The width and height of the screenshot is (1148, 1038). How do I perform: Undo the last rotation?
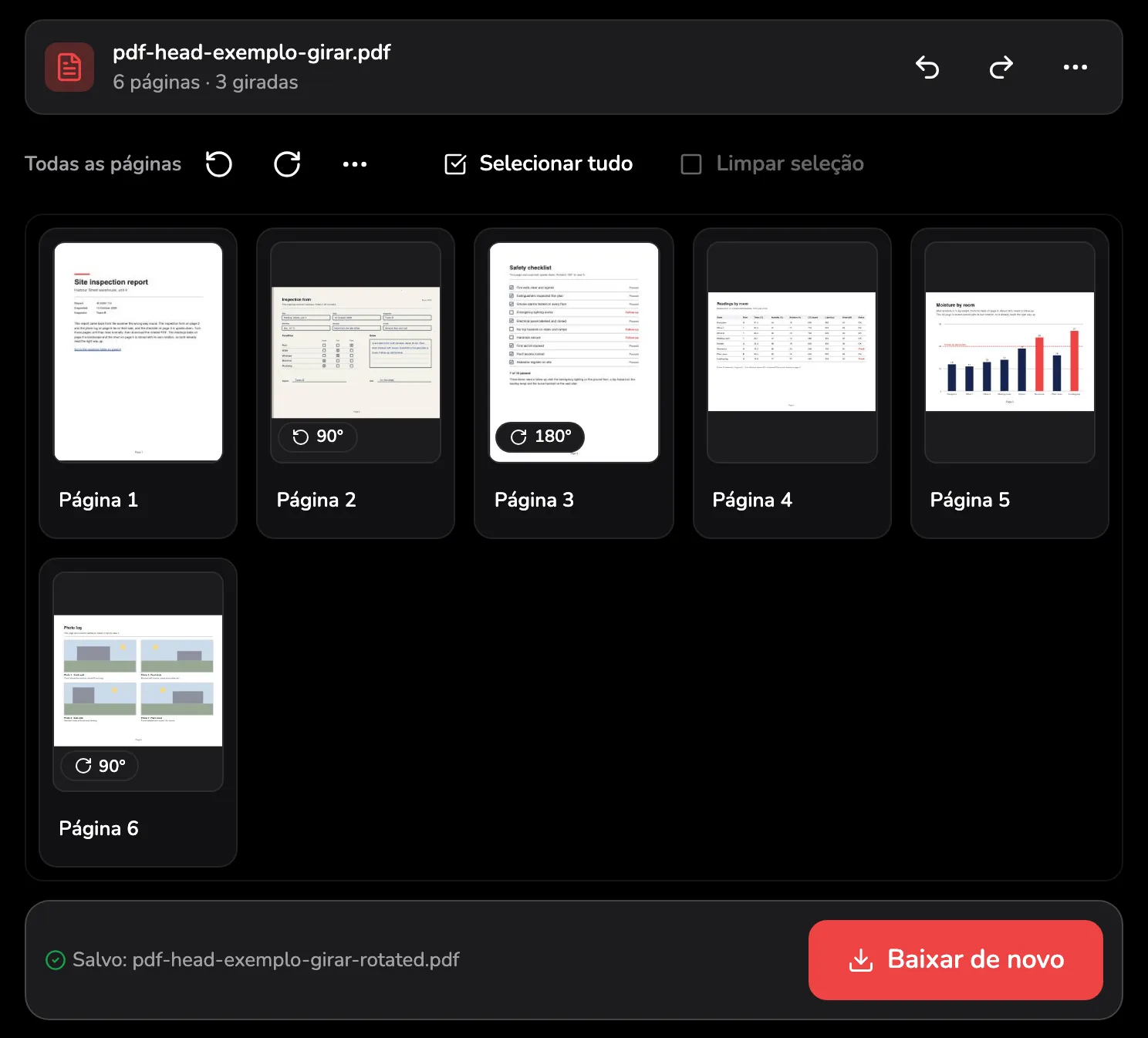pyautogui.click(x=927, y=67)
